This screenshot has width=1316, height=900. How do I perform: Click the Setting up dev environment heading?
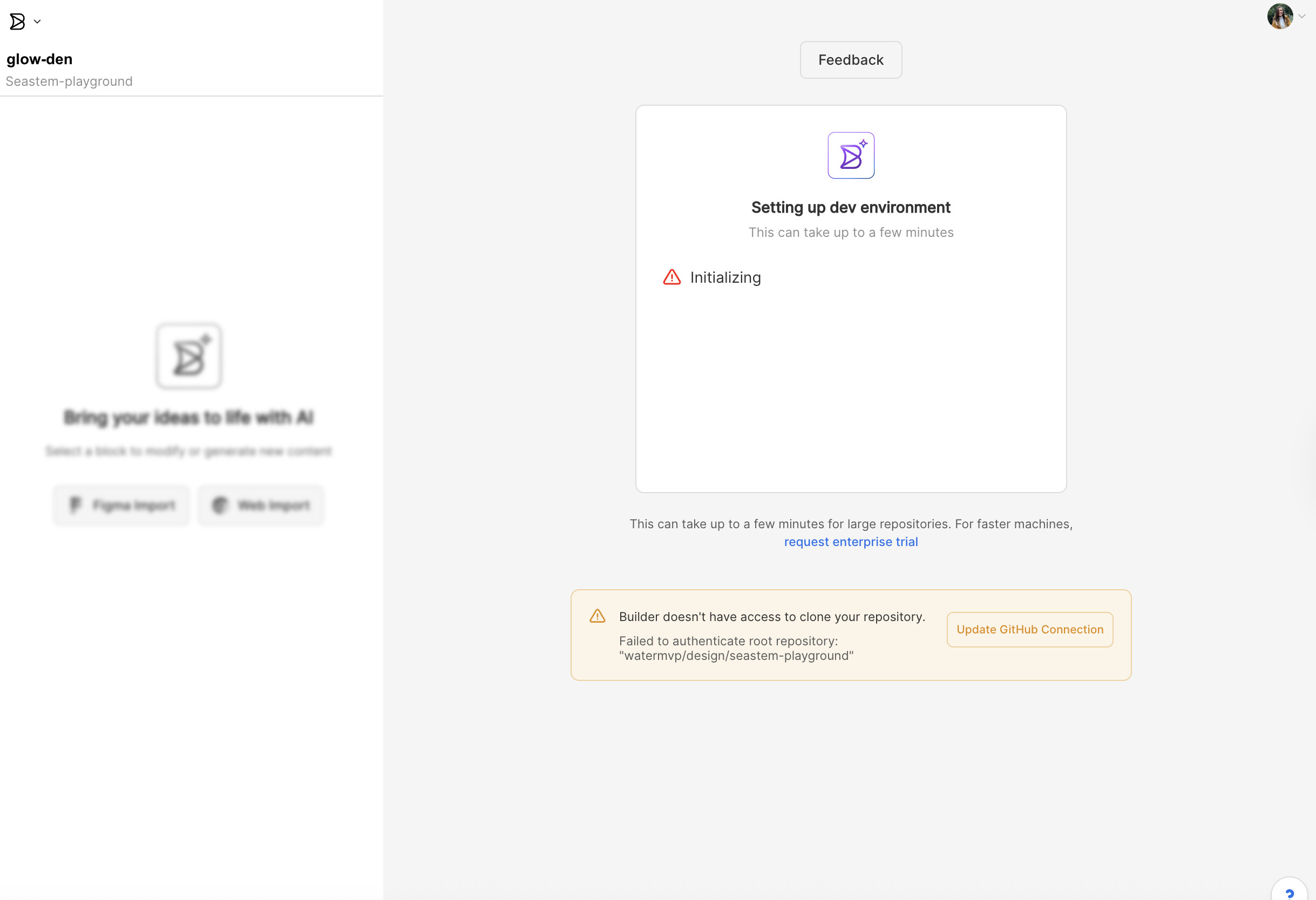point(851,208)
